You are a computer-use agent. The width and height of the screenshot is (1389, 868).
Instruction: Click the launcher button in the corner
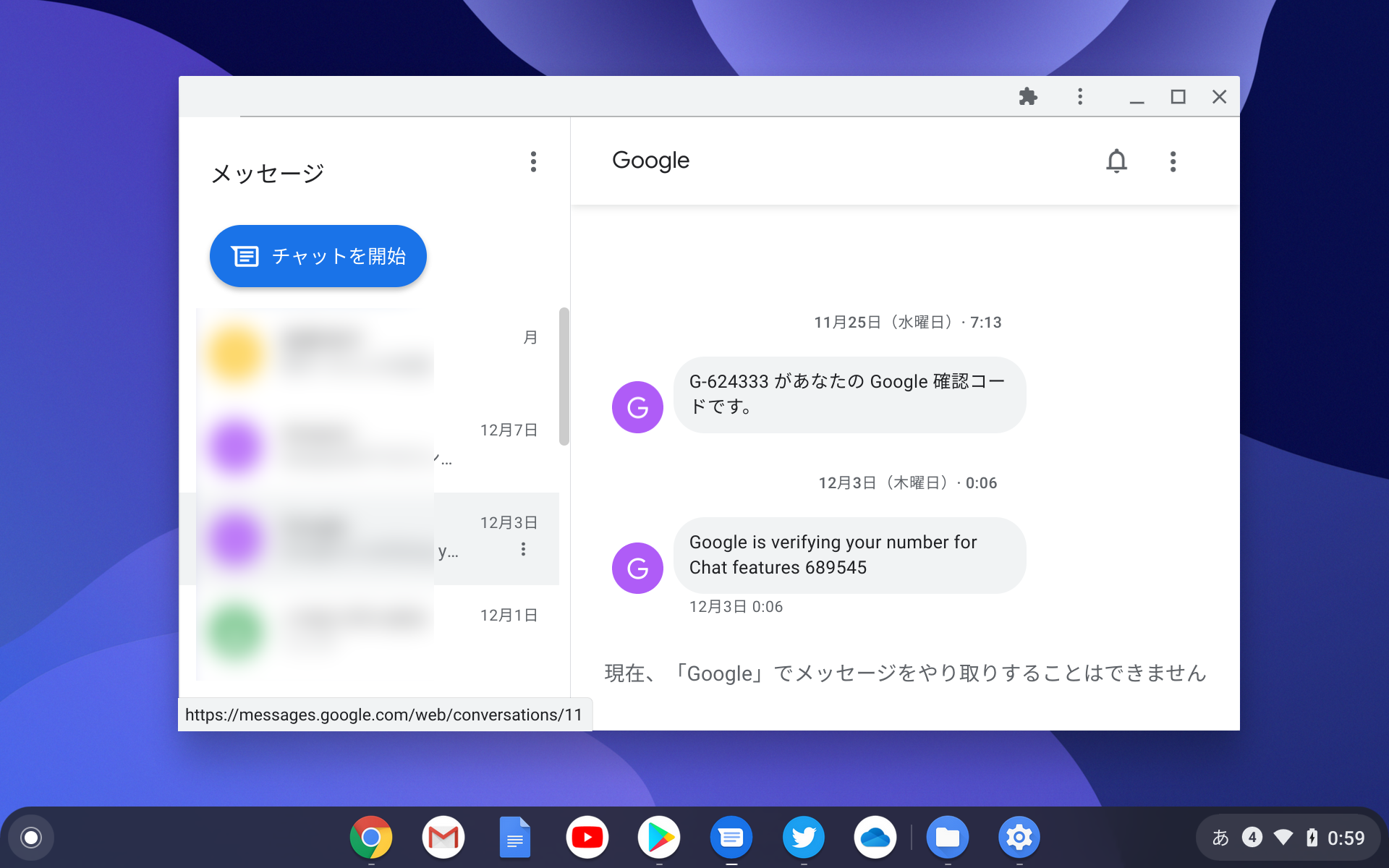pyautogui.click(x=29, y=837)
